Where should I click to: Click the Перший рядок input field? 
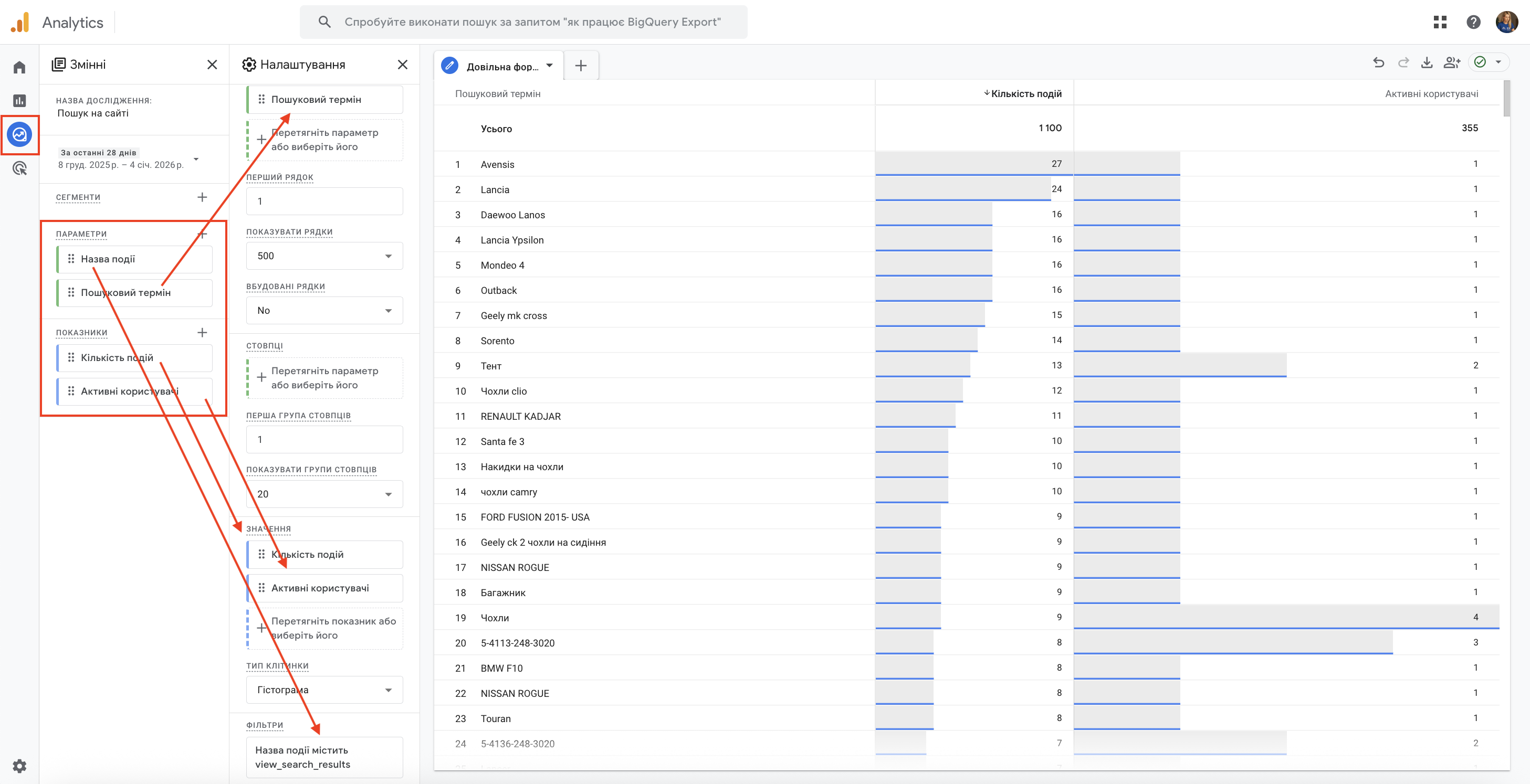324,201
